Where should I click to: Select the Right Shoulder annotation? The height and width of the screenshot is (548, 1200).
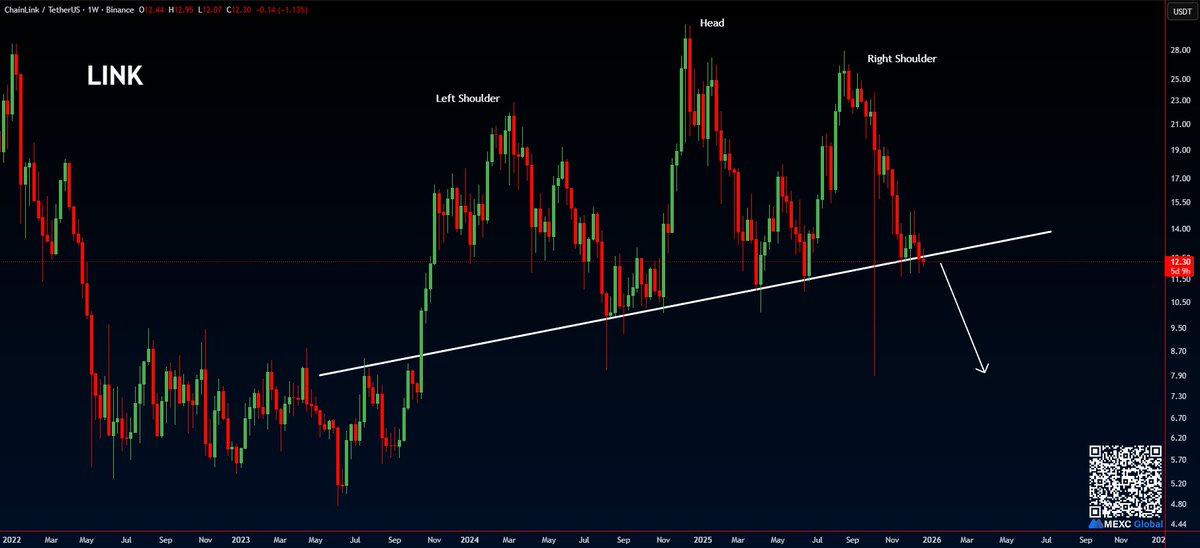point(902,59)
